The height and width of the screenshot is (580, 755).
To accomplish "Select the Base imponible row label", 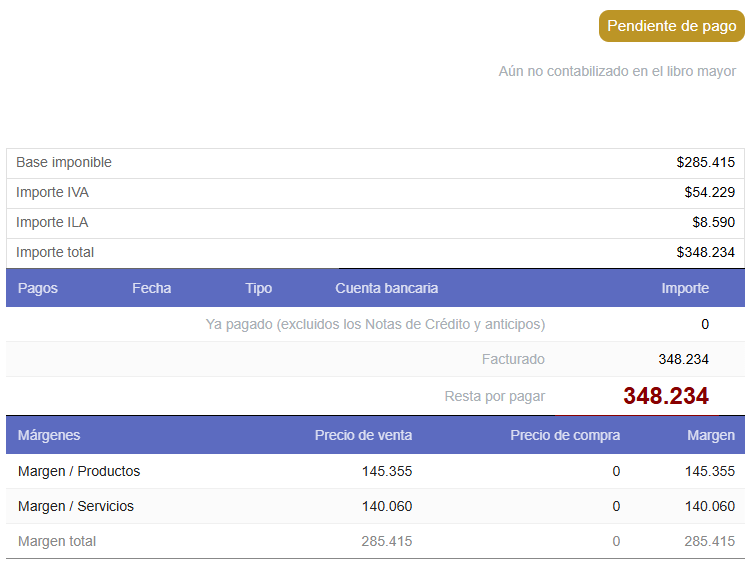I will 64,162.
